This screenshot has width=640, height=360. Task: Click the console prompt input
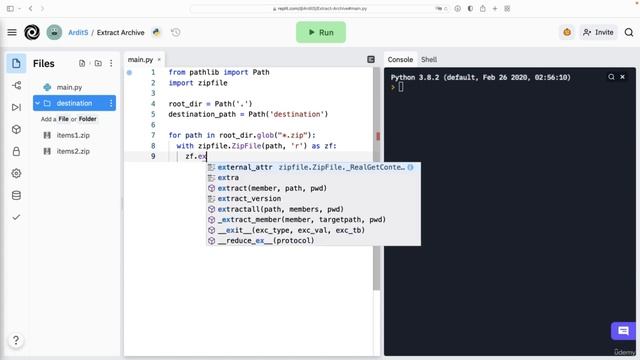[401, 87]
